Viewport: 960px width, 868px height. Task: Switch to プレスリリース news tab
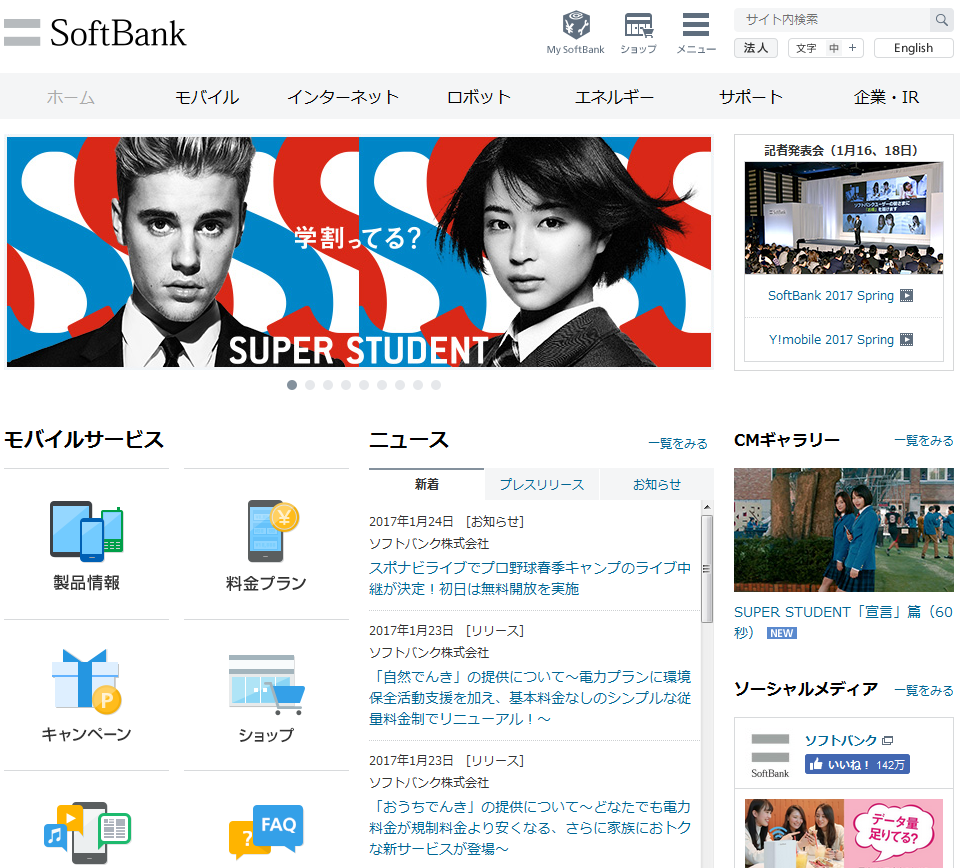542,485
